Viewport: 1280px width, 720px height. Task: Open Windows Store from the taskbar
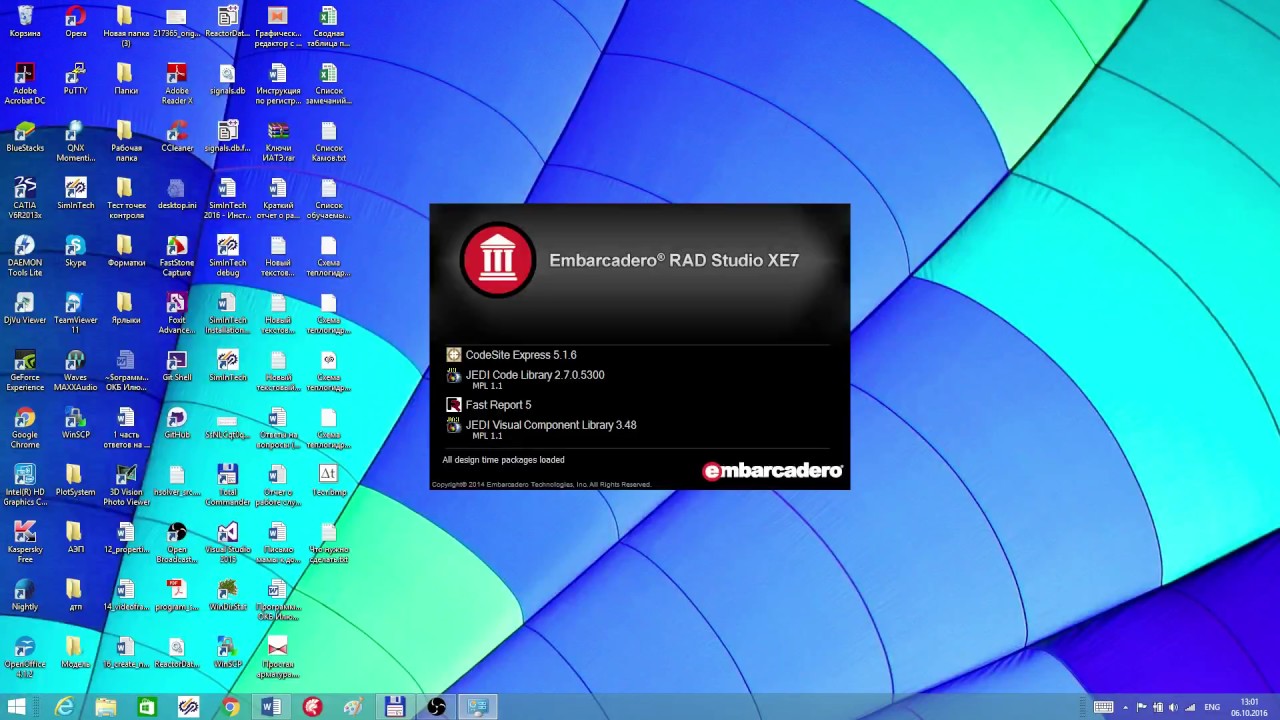pos(147,707)
